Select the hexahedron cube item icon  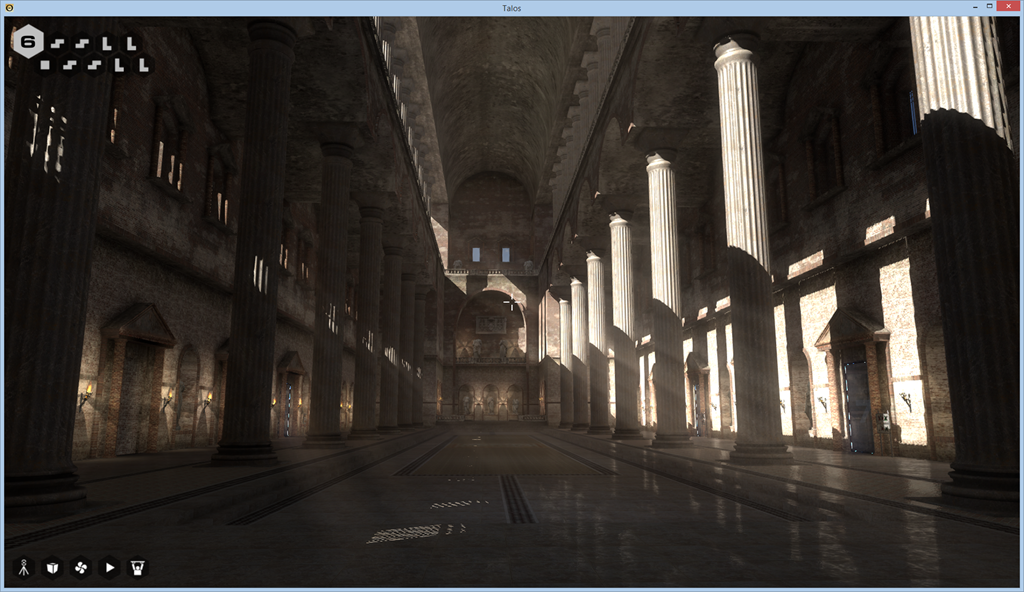pyautogui.click(x=52, y=567)
